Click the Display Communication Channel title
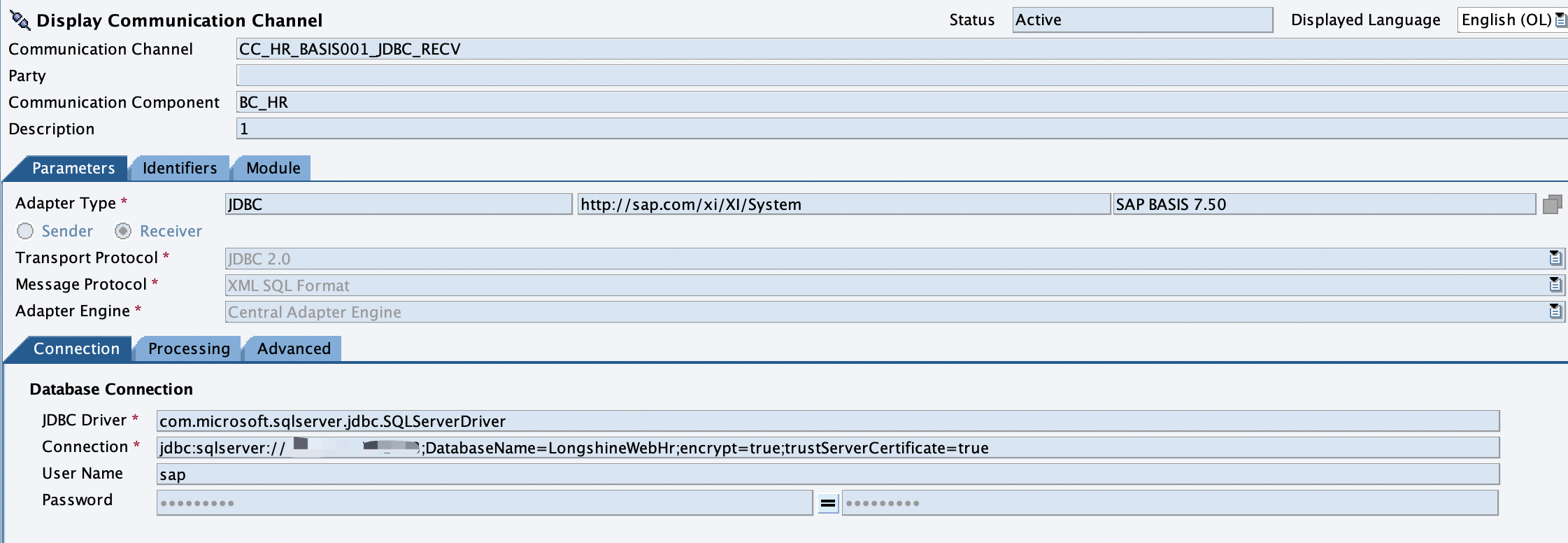 point(179,21)
